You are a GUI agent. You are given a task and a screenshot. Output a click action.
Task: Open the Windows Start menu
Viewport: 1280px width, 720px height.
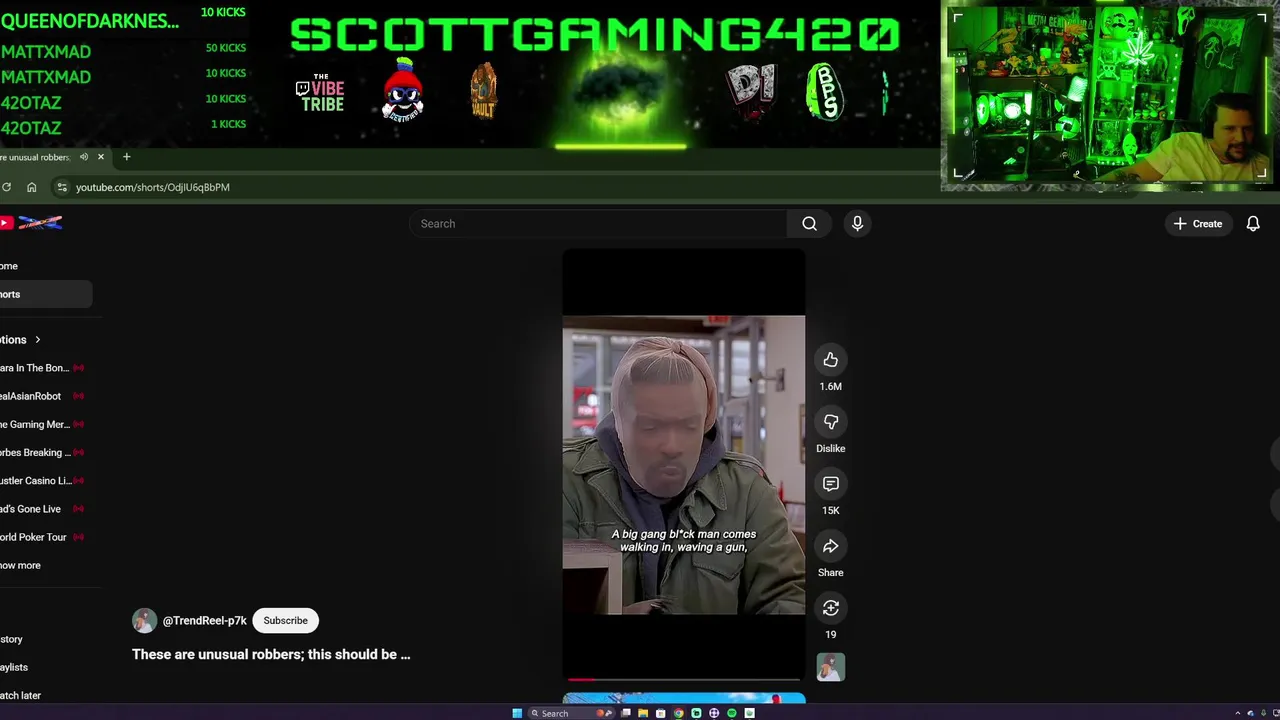click(x=517, y=713)
